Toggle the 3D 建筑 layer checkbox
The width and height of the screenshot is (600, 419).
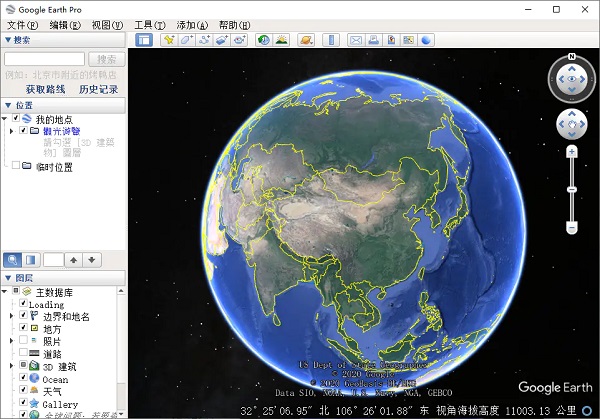tap(23, 365)
